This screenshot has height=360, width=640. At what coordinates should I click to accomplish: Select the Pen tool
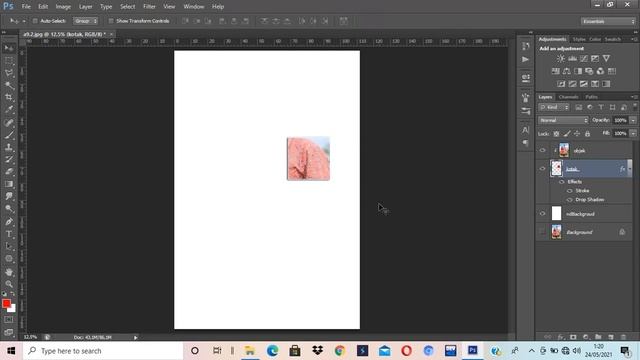point(9,222)
